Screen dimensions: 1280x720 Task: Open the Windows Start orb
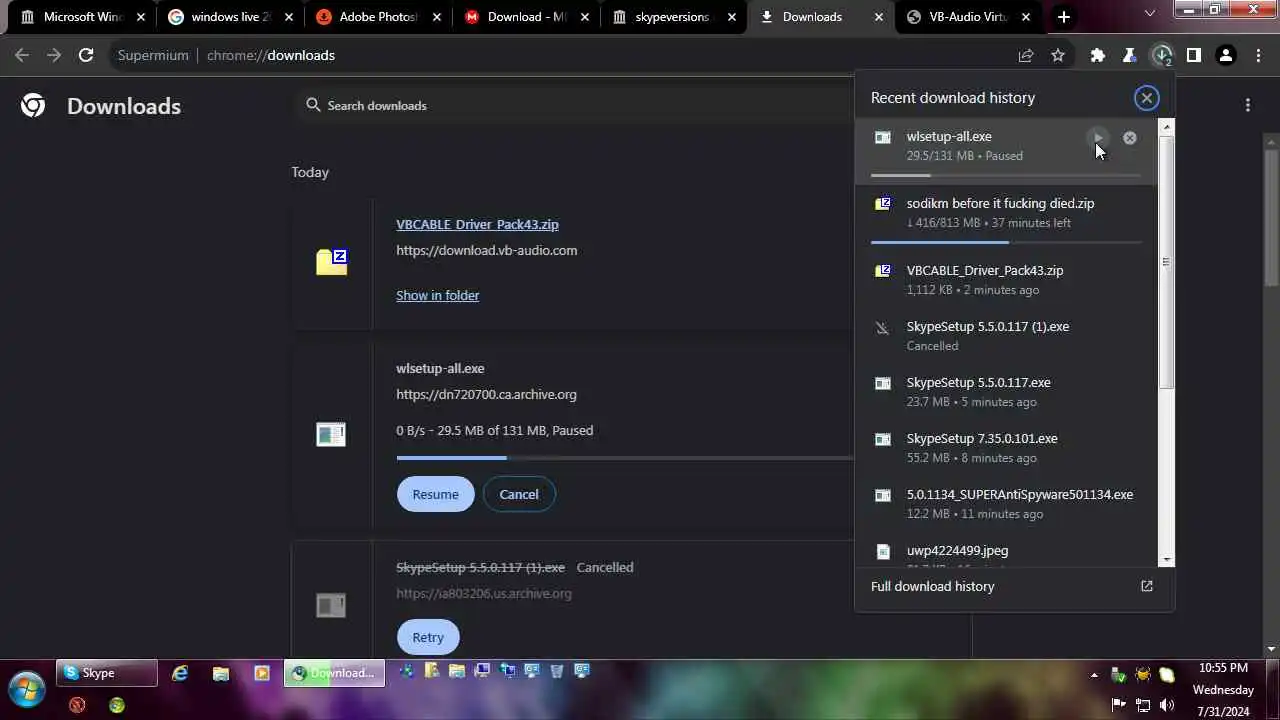[27, 690]
